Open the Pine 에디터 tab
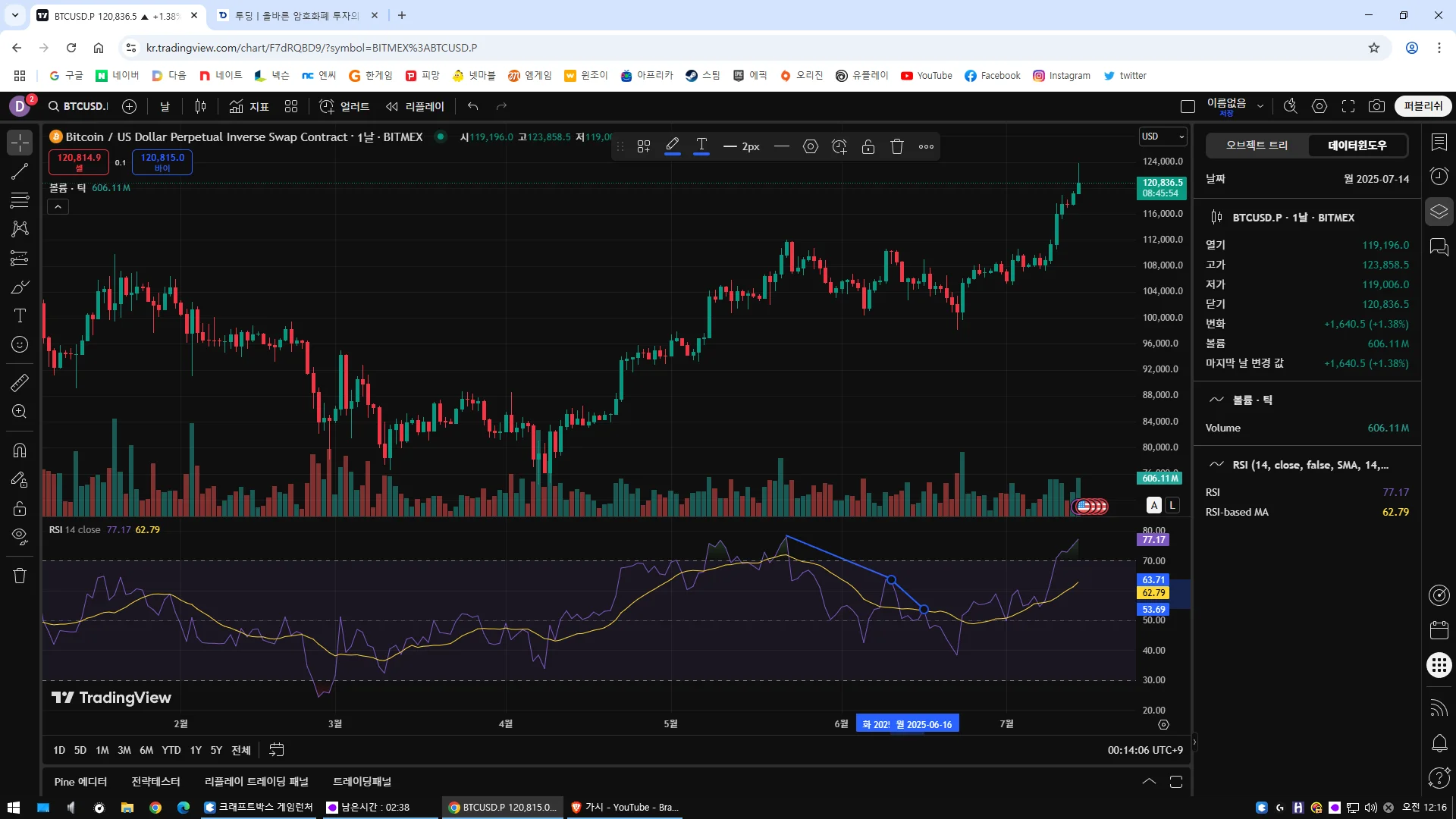1456x819 pixels. click(80, 781)
